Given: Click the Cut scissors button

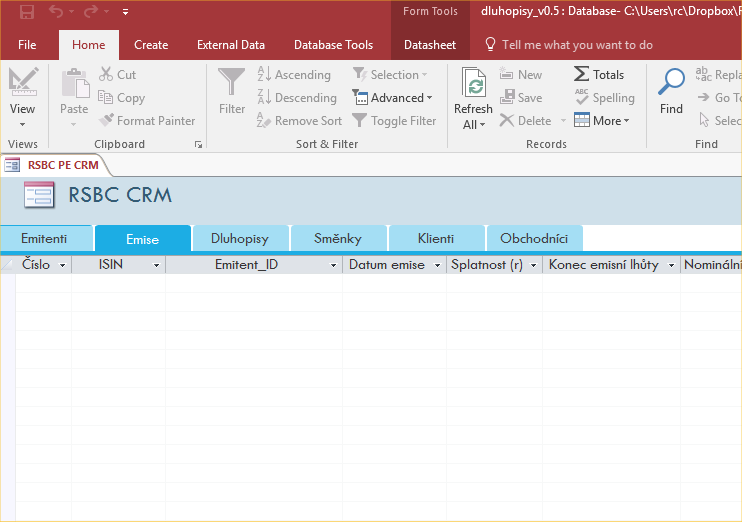Looking at the screenshot, I should tap(118, 74).
